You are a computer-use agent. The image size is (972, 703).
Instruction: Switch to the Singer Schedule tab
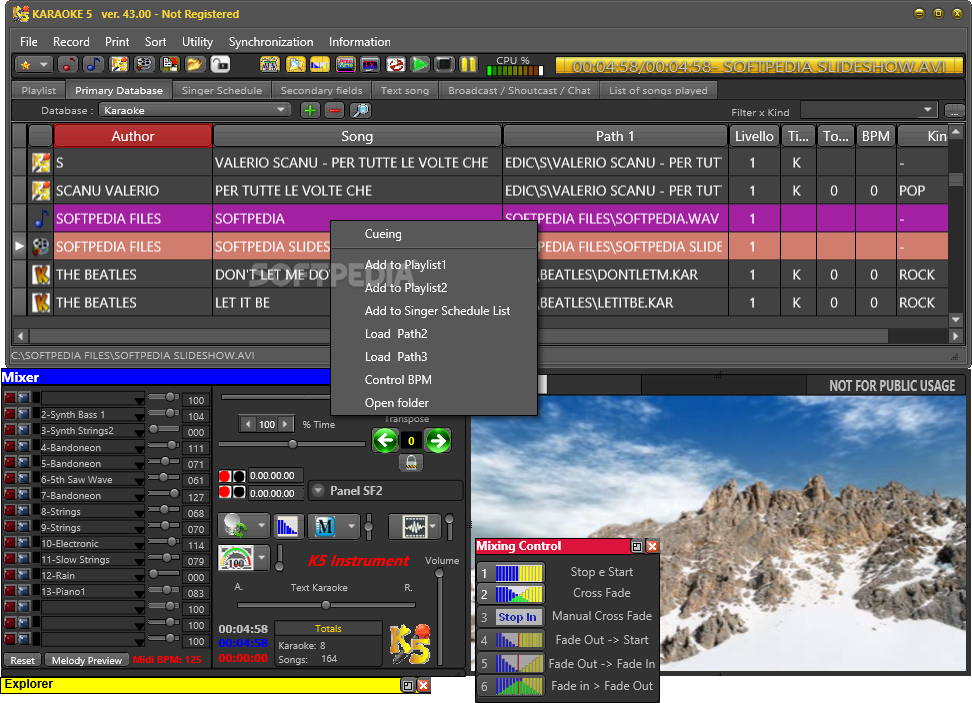[x=221, y=91]
